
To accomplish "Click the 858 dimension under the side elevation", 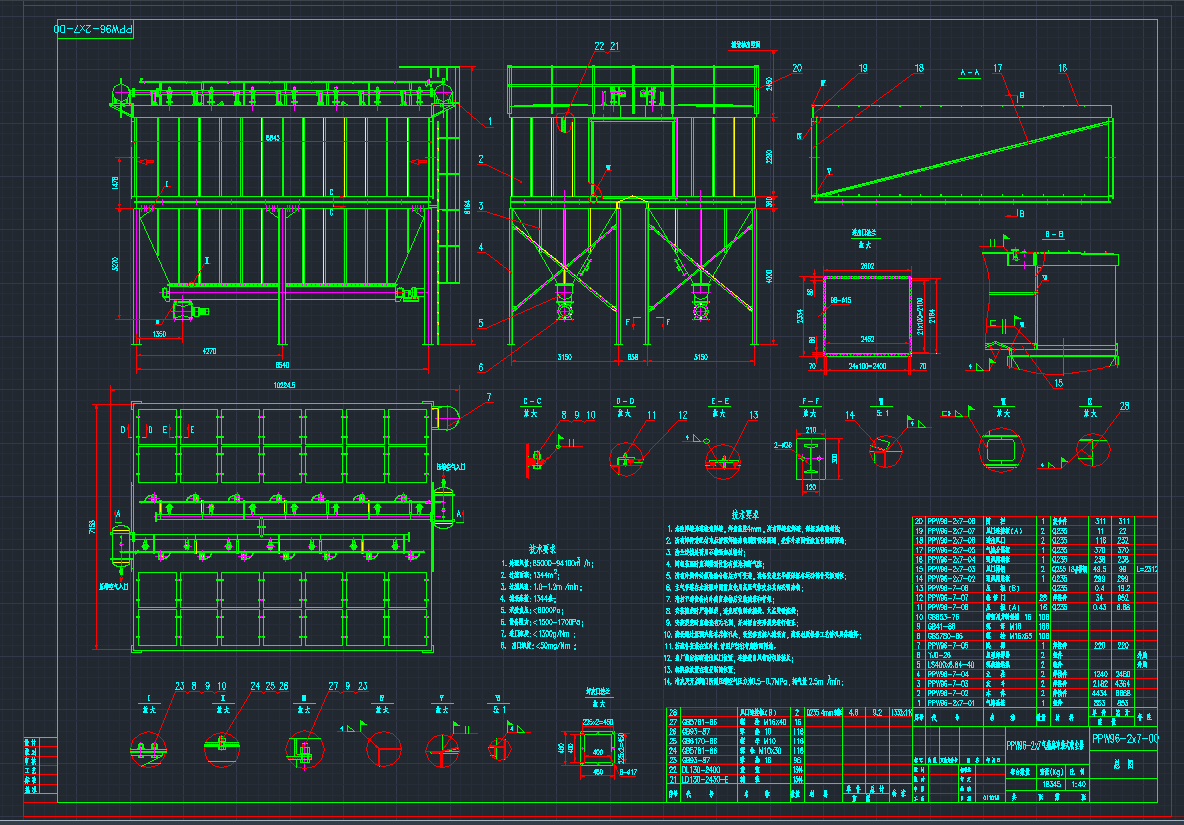I will [633, 357].
